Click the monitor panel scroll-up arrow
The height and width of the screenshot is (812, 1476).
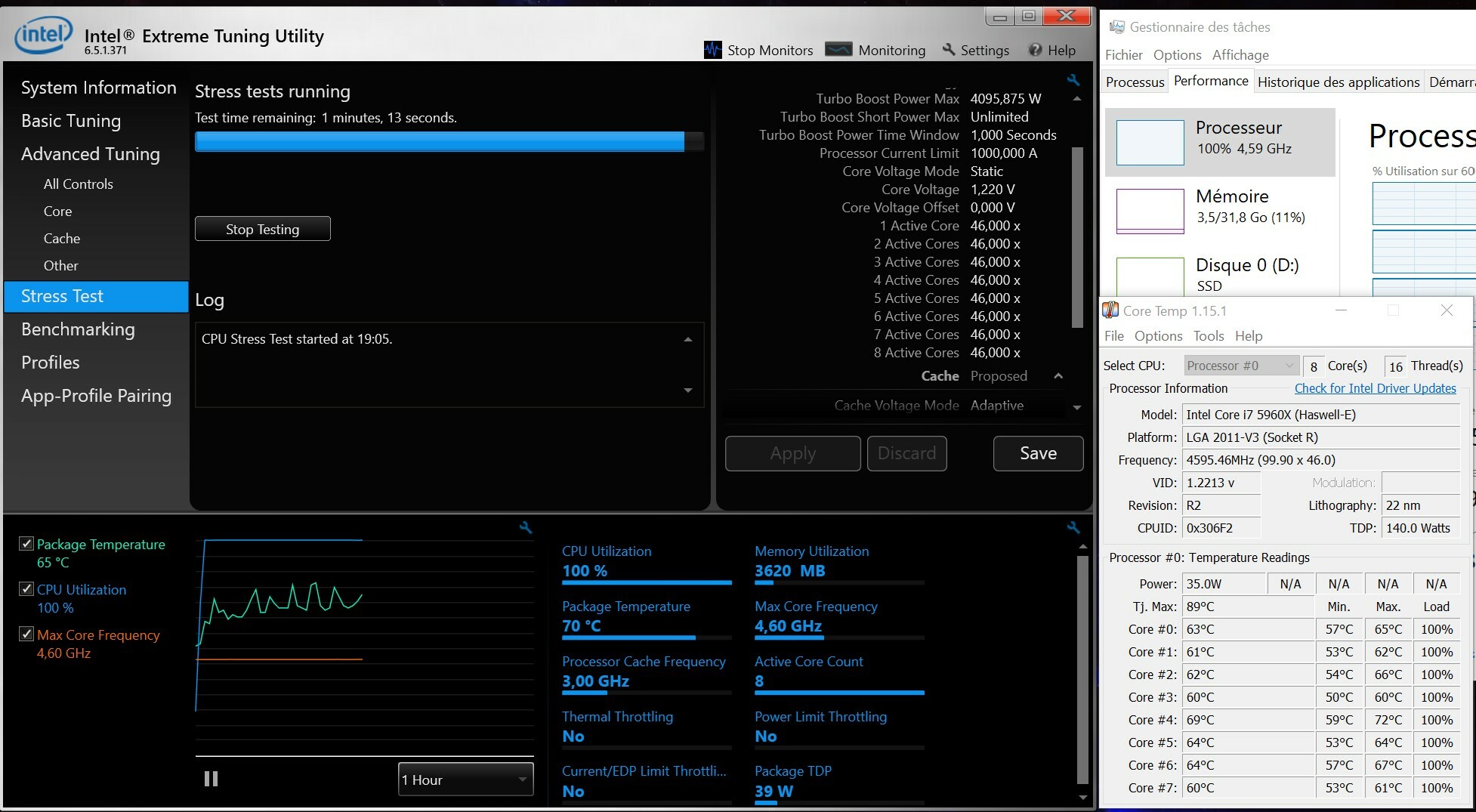(x=1082, y=546)
